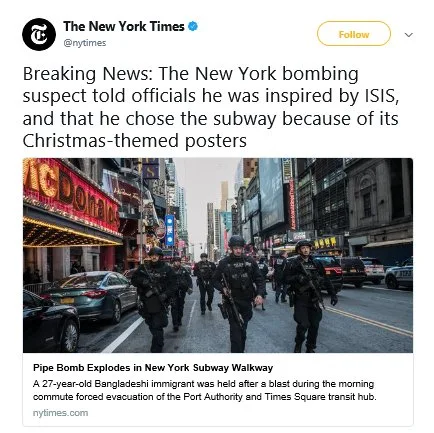The image size is (434, 433).
Task: Follow The New York Times account
Action: coord(354,34)
